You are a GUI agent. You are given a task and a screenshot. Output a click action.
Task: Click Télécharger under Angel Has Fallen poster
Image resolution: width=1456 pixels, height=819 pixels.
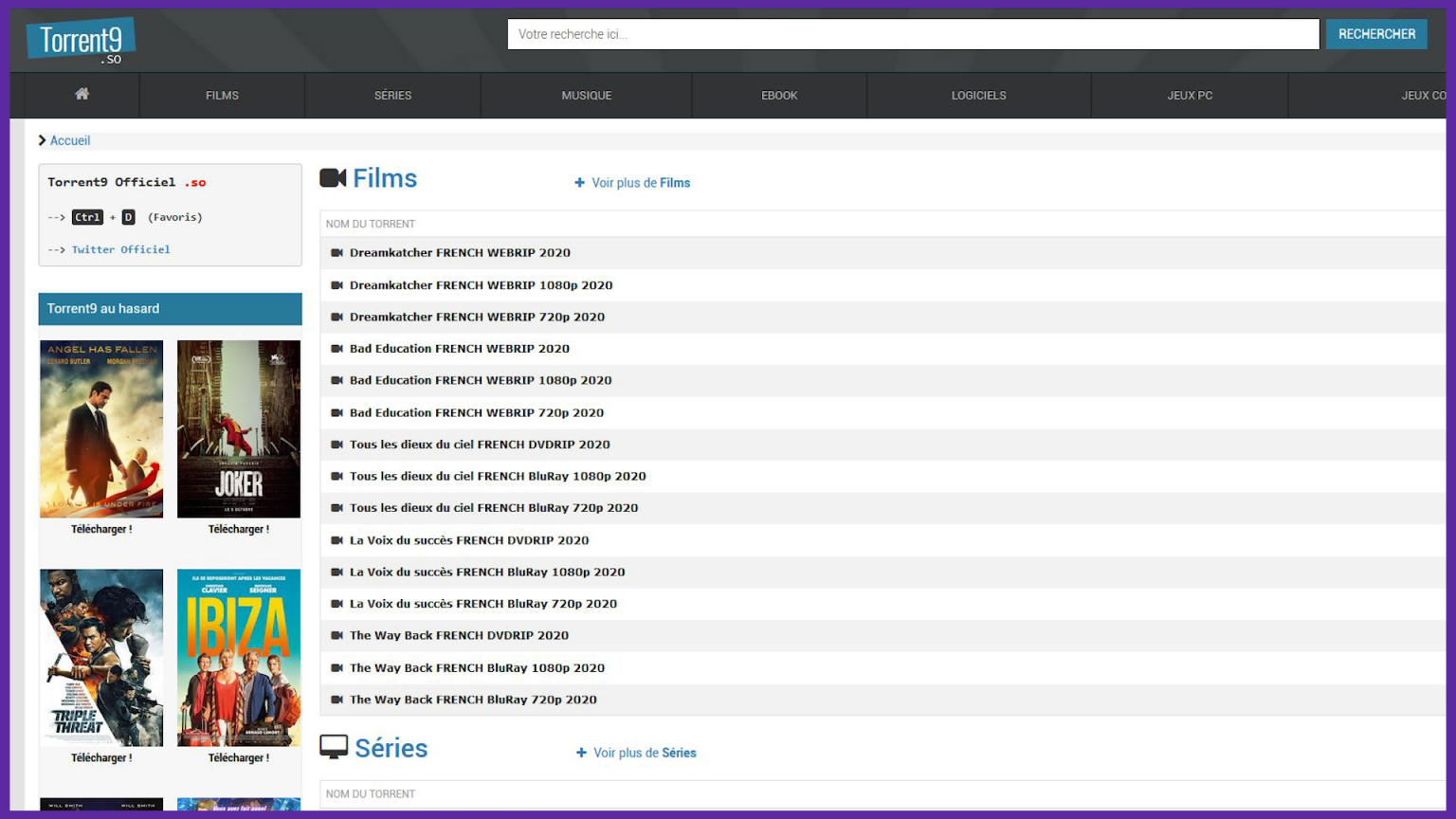pyautogui.click(x=101, y=529)
